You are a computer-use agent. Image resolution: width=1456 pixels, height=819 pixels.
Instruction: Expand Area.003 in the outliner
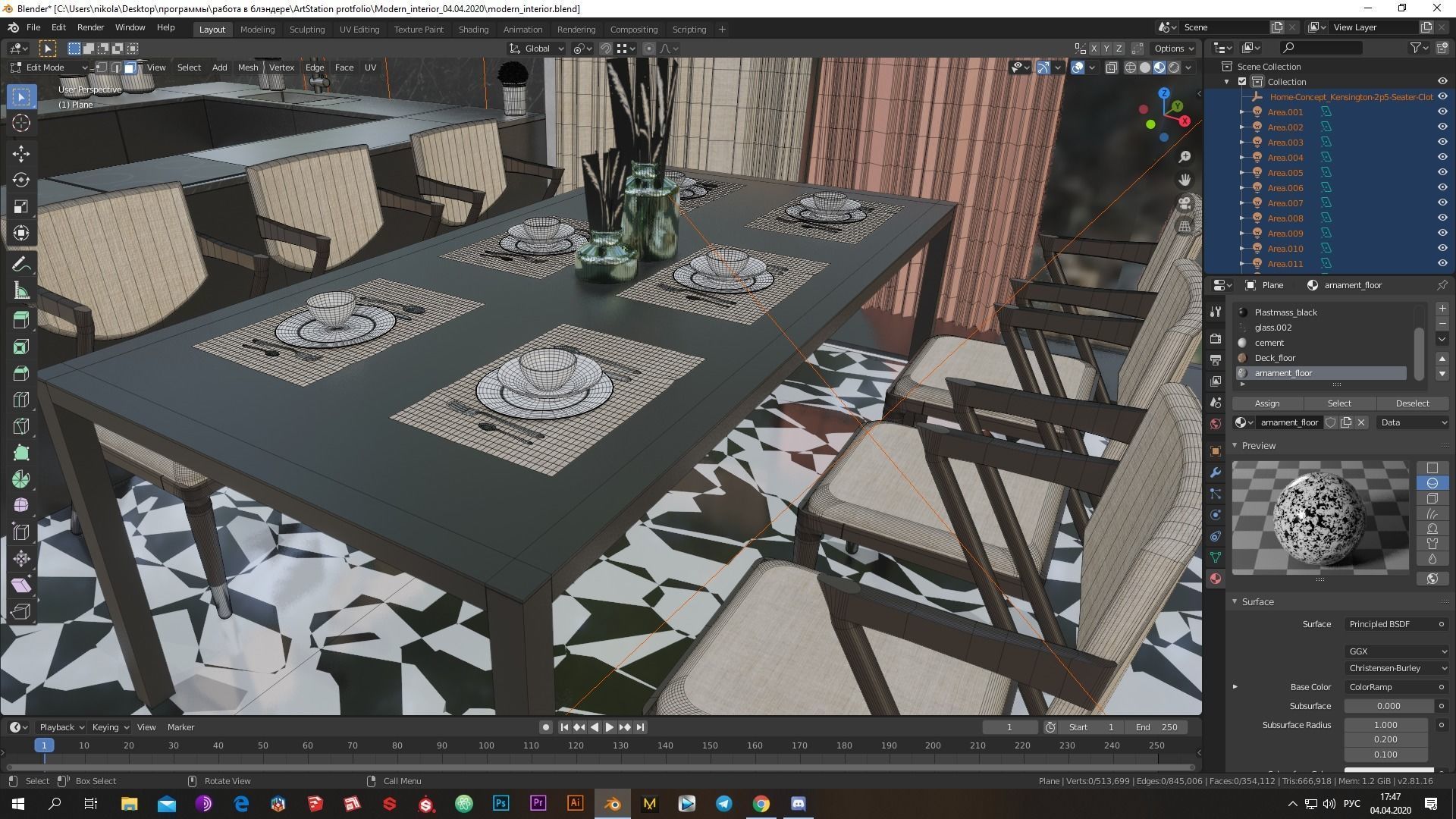coord(1242,142)
